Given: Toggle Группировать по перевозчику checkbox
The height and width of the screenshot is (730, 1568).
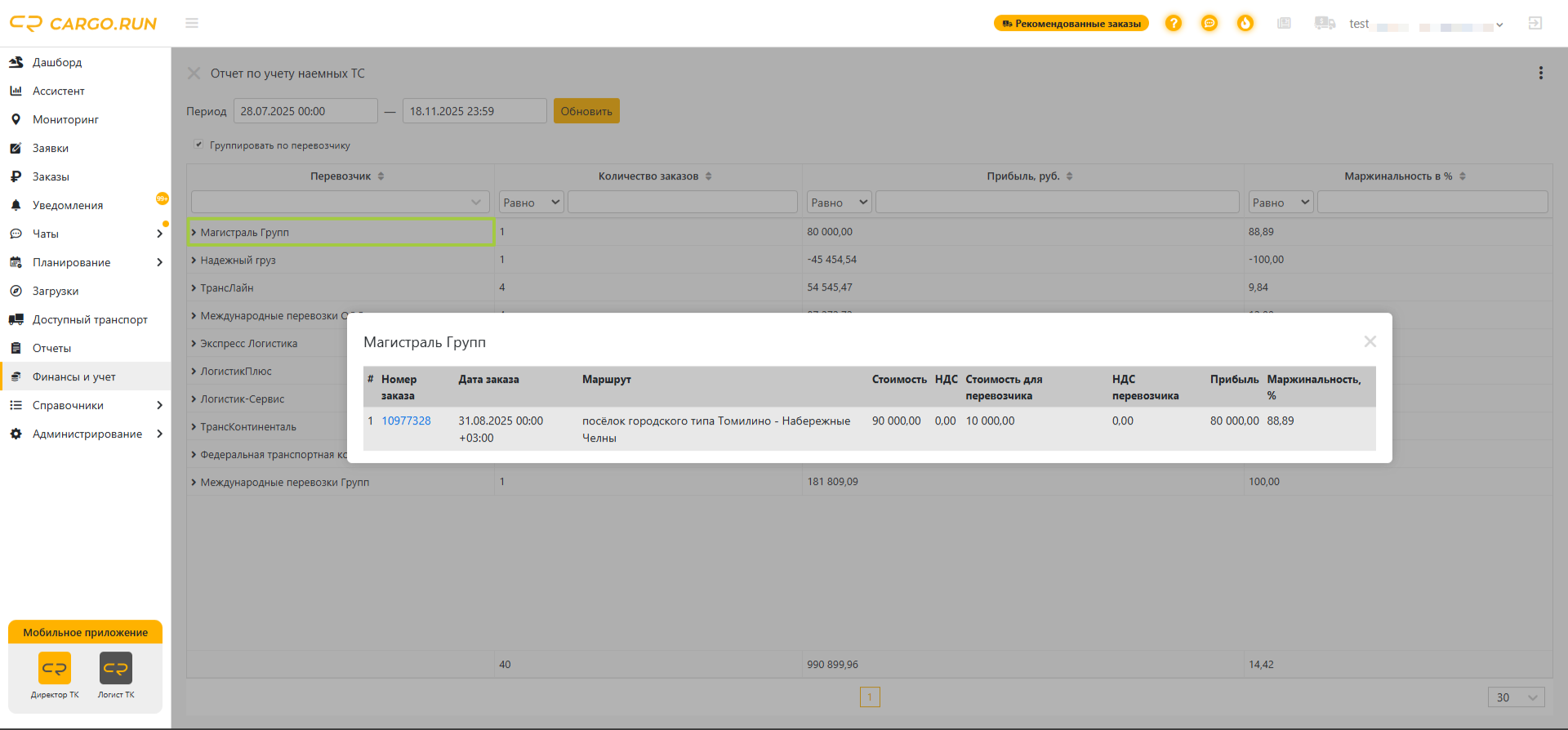Looking at the screenshot, I should (198, 145).
